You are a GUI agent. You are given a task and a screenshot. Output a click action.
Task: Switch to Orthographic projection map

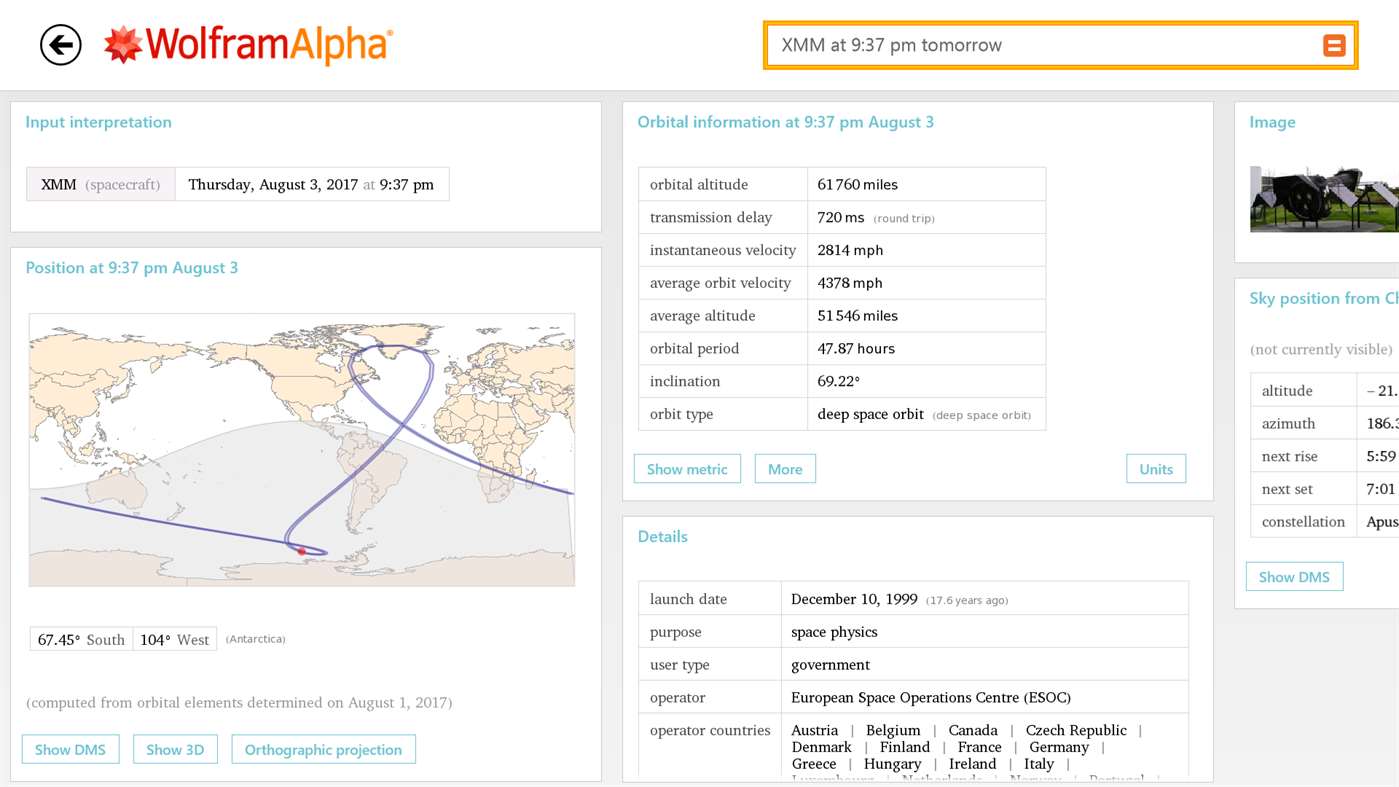point(323,748)
